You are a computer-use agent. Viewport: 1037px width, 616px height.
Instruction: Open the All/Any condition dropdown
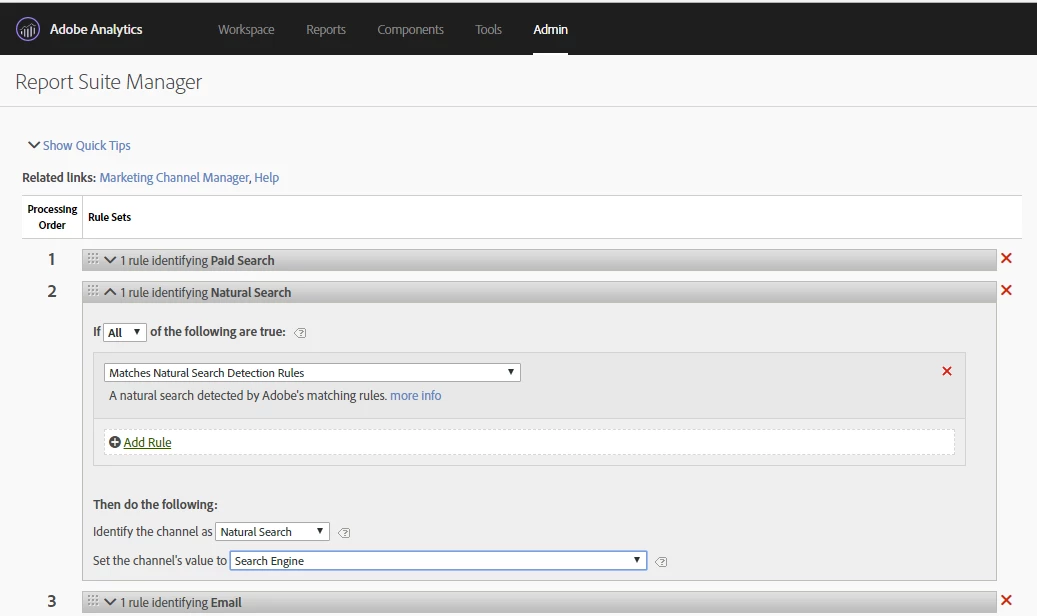coord(124,332)
